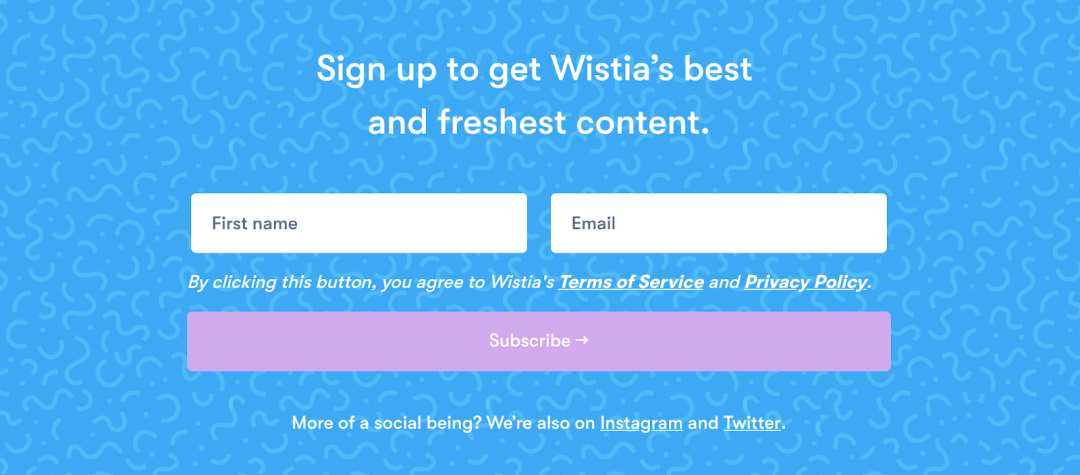This screenshot has width=1080, height=475.
Task: Select the word 'Subscribe' on the button
Action: 530,340
